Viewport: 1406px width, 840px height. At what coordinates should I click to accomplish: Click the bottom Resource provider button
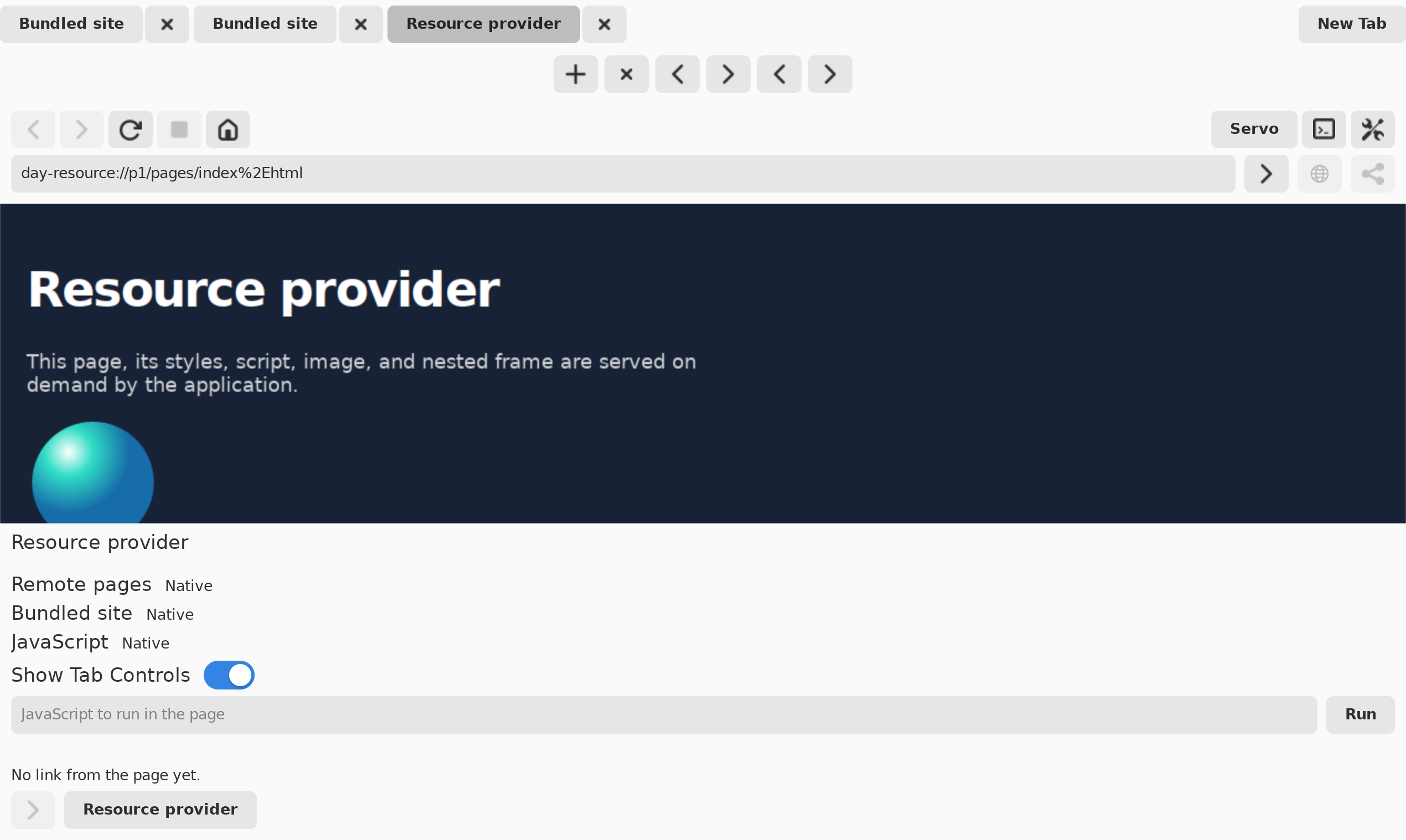[160, 810]
